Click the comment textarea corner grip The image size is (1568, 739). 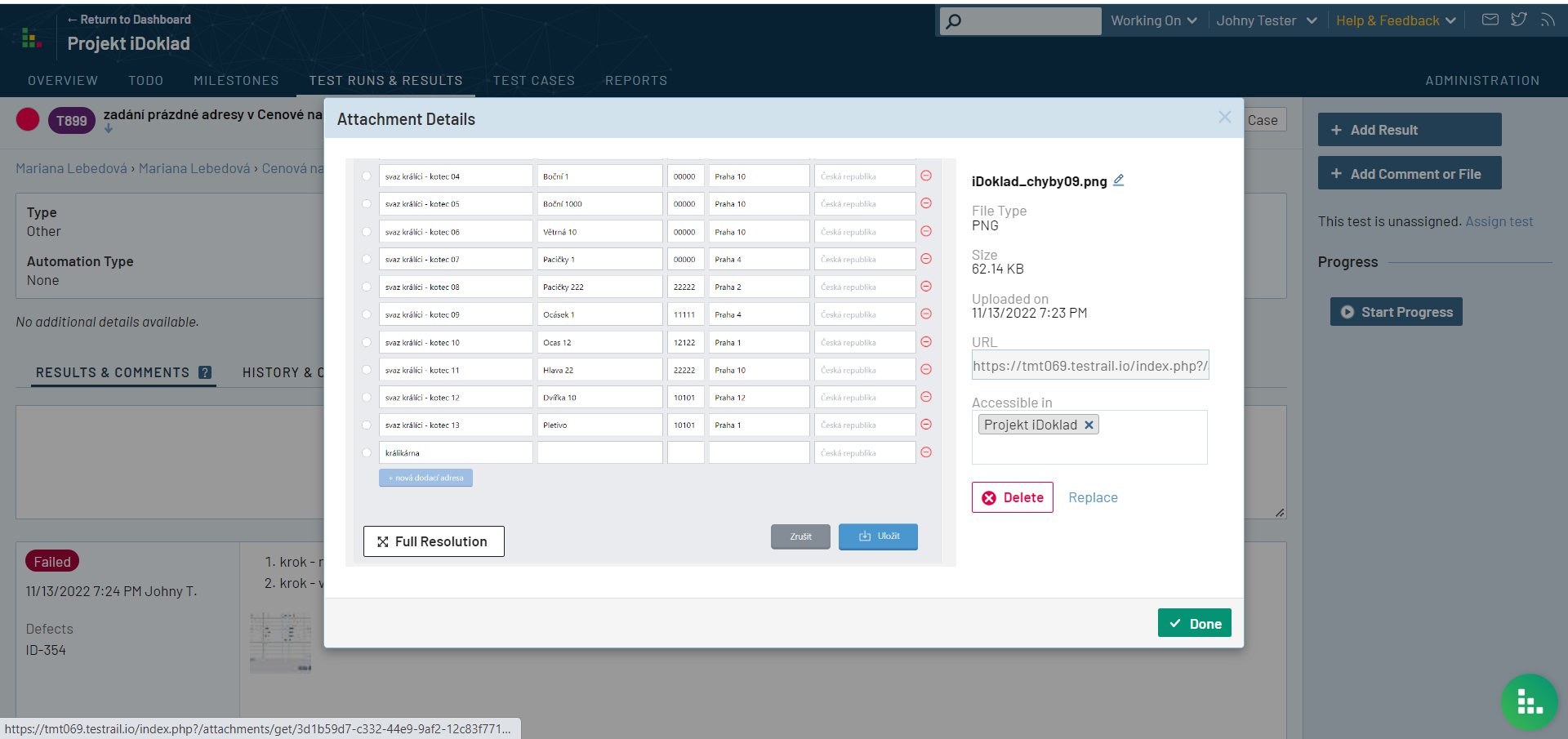coord(1280,513)
